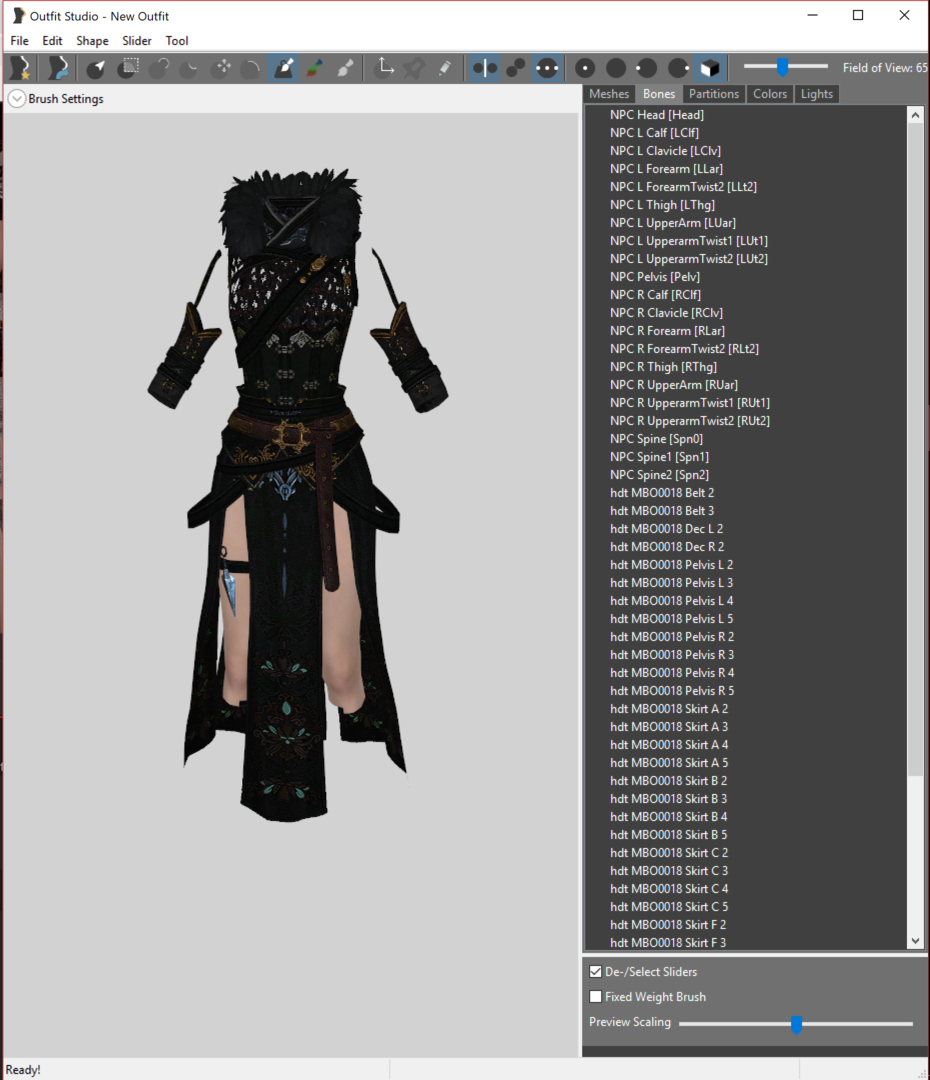Image resolution: width=930 pixels, height=1080 pixels.
Task: Select bone 'NPC Spine [Spn0]'
Action: click(657, 439)
